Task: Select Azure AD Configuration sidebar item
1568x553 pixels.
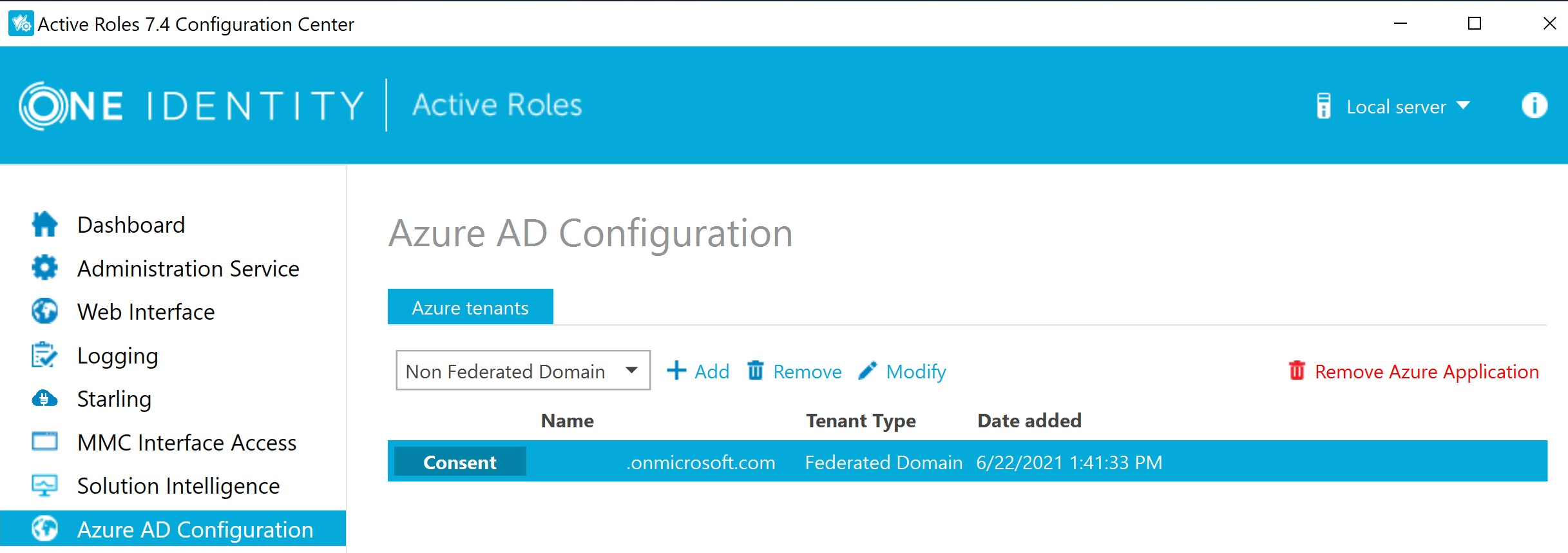Action: point(173,529)
